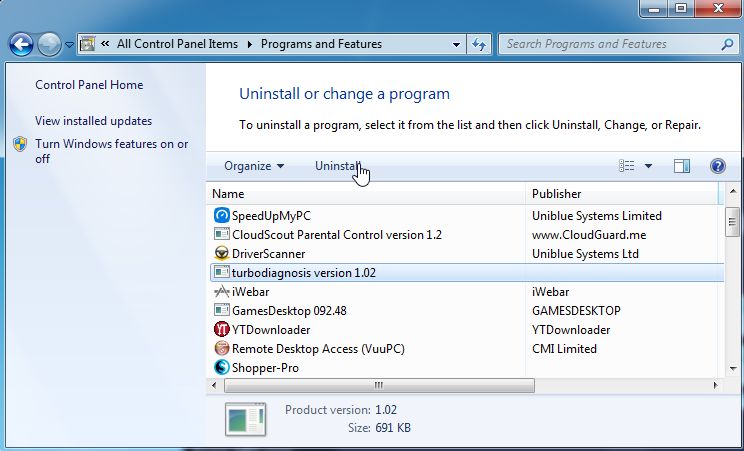This screenshot has height=451, width=744.
Task: Select SpeedUpMyPC entry name
Action: tap(271, 216)
